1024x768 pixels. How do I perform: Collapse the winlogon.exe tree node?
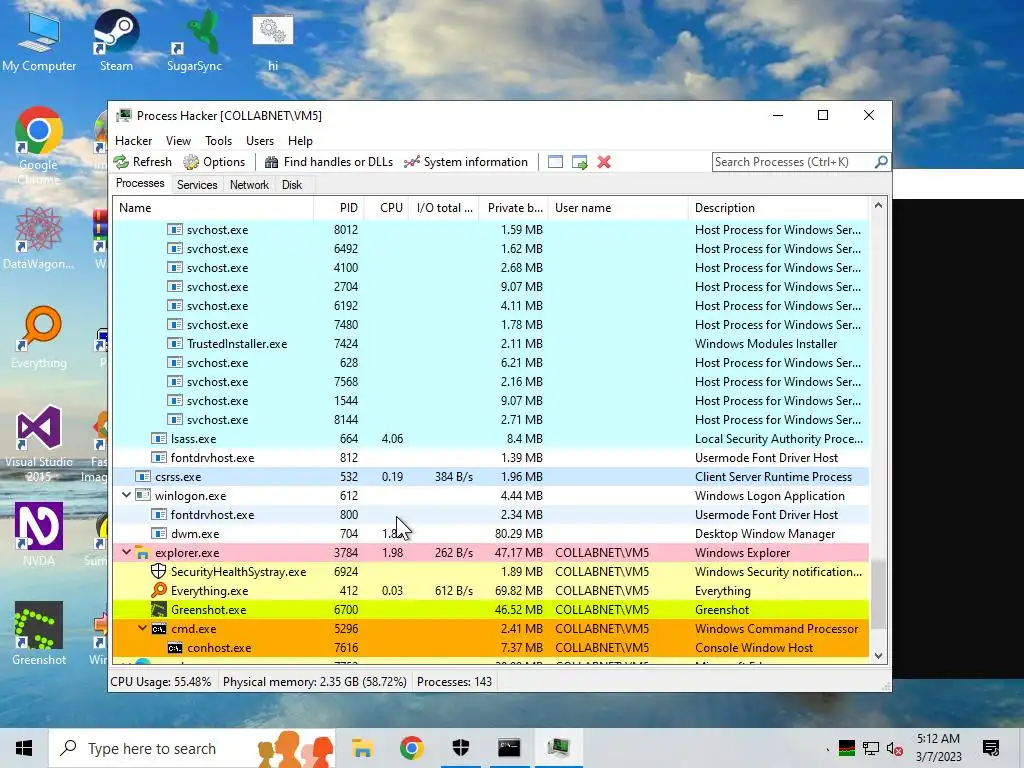click(x=127, y=495)
